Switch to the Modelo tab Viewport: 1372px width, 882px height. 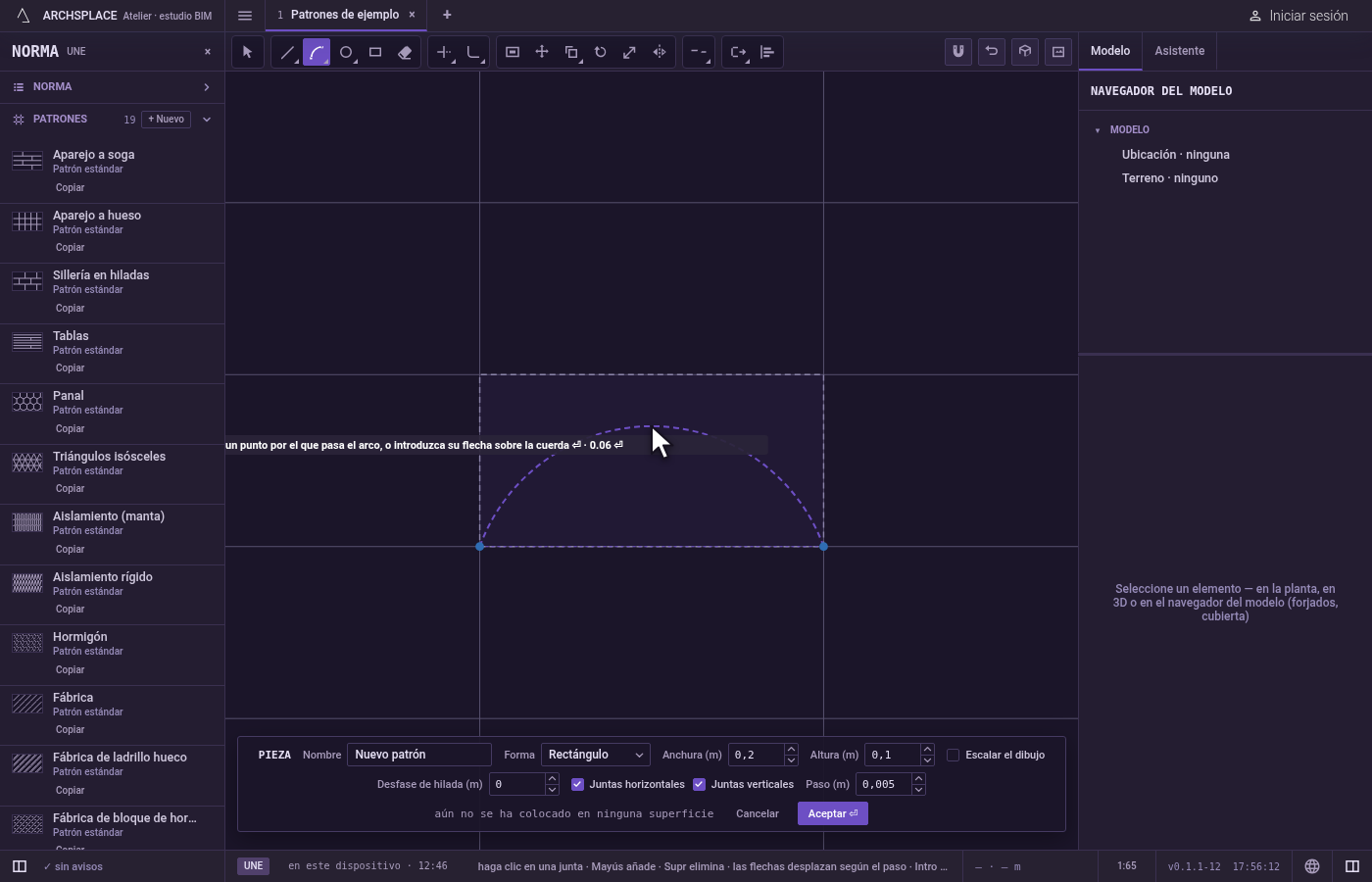[x=1110, y=51]
